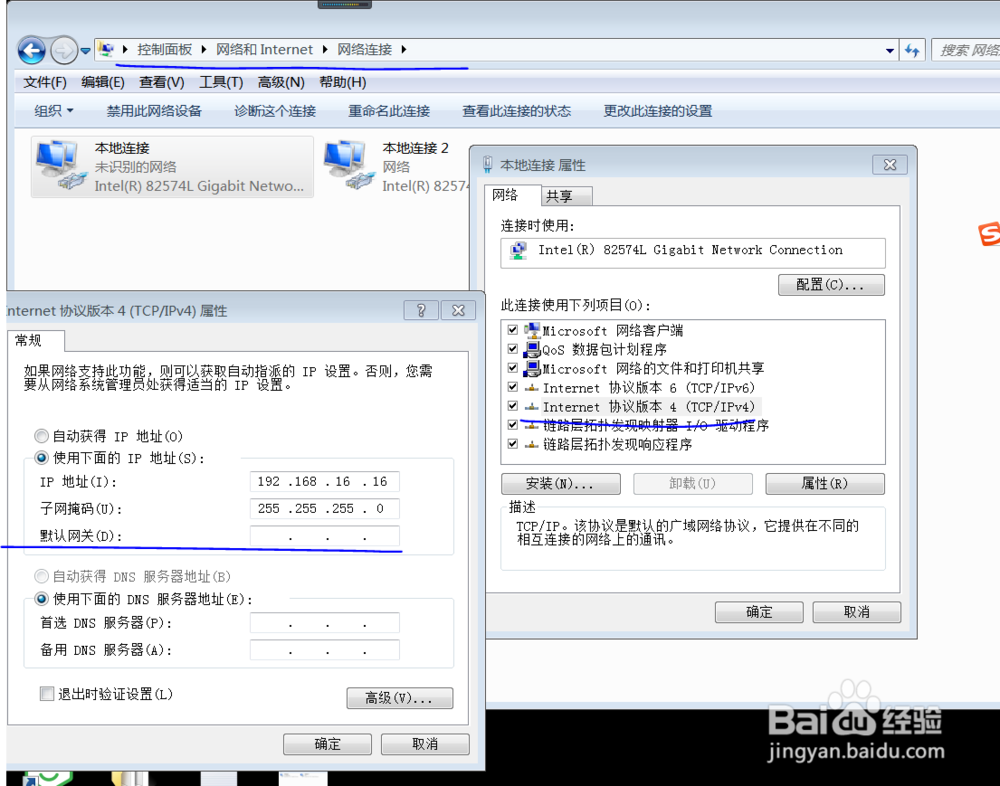Uncheck Internet 协议版本 6 (TCP/IPv6)
Viewport: 1000px width, 786px height.
click(x=512, y=388)
